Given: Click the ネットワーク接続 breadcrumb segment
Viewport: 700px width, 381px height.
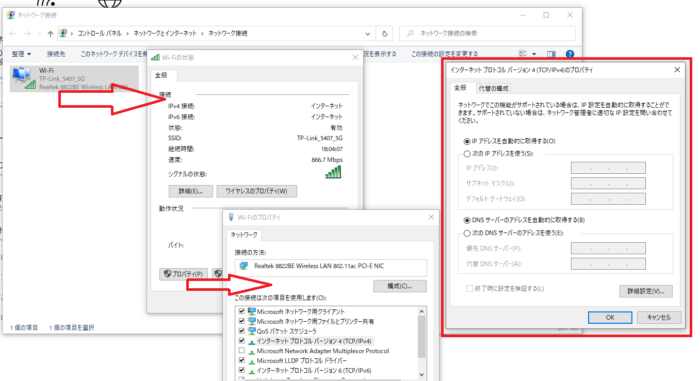Looking at the screenshot, I should click(x=228, y=33).
